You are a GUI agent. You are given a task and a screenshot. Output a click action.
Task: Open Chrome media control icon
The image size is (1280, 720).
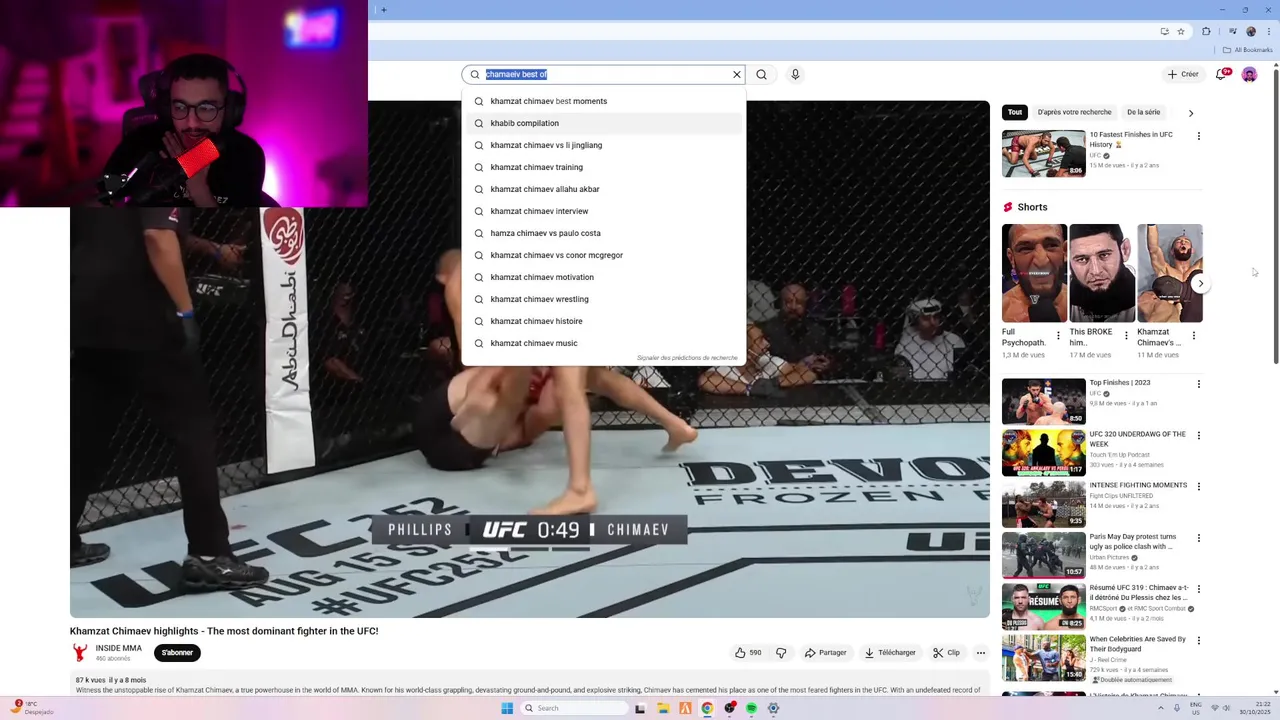pos(1232,31)
